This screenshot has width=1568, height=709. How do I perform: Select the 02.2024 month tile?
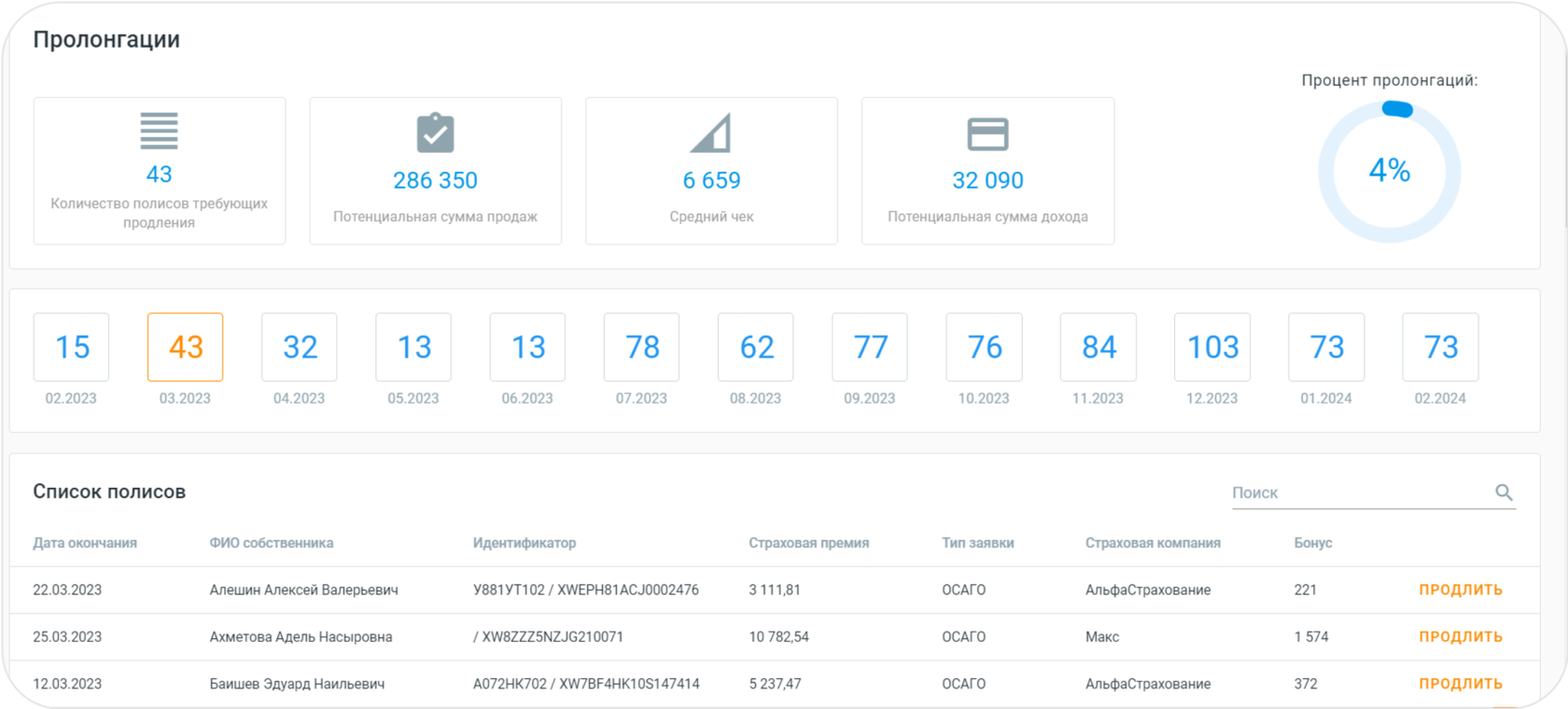pos(1440,347)
